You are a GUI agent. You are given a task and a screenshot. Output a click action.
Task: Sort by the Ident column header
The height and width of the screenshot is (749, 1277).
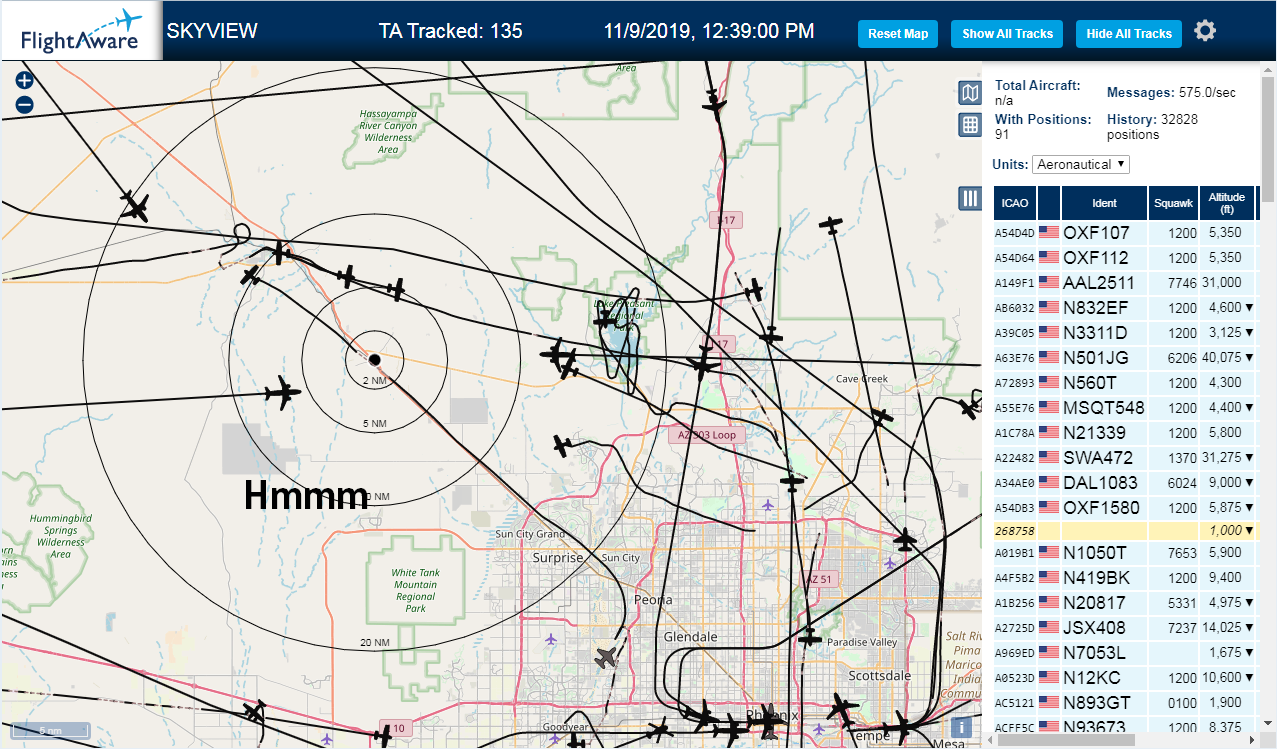tap(1104, 203)
